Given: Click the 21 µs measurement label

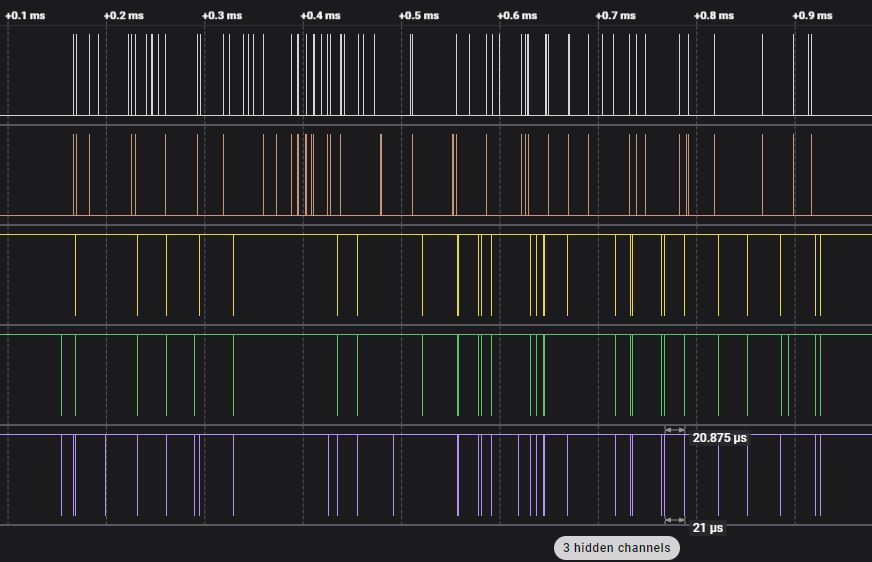Looking at the screenshot, I should click(x=707, y=528).
